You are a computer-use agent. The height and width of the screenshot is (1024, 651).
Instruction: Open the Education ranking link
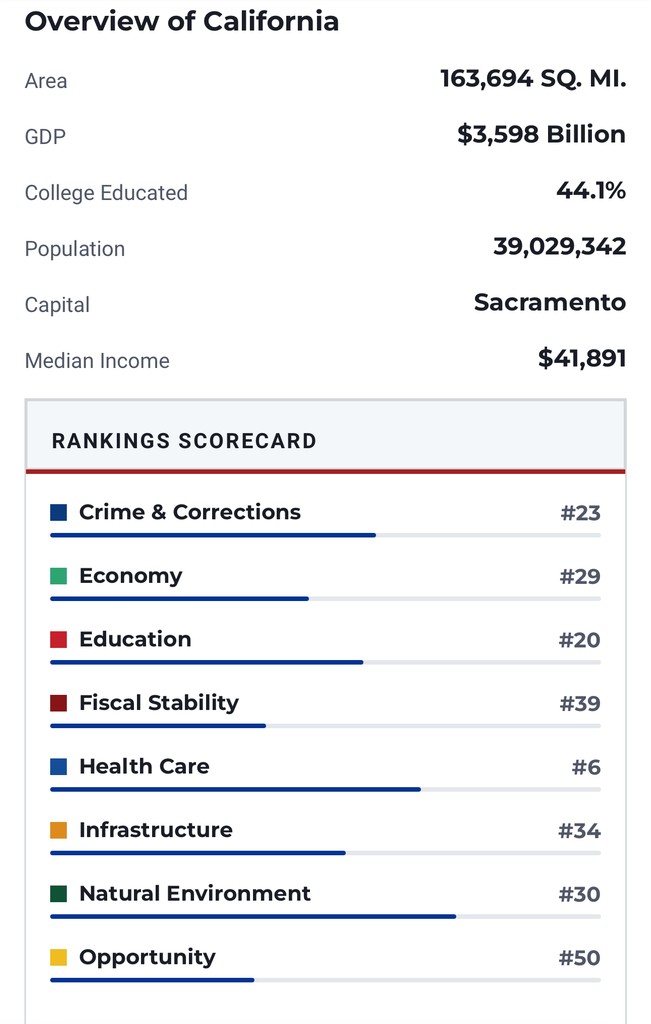135,639
